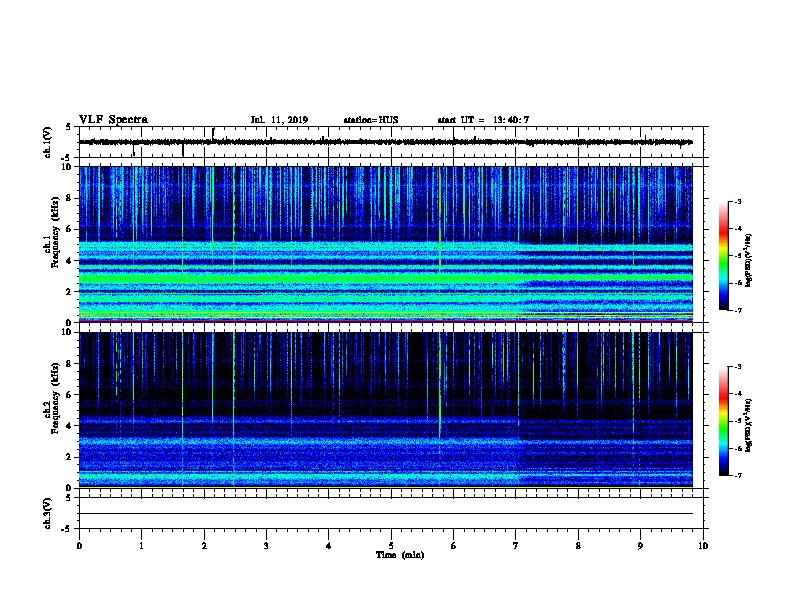Click the "-5" tick on ch.3(V) axis
The height and width of the screenshot is (612, 792).
pos(67,529)
